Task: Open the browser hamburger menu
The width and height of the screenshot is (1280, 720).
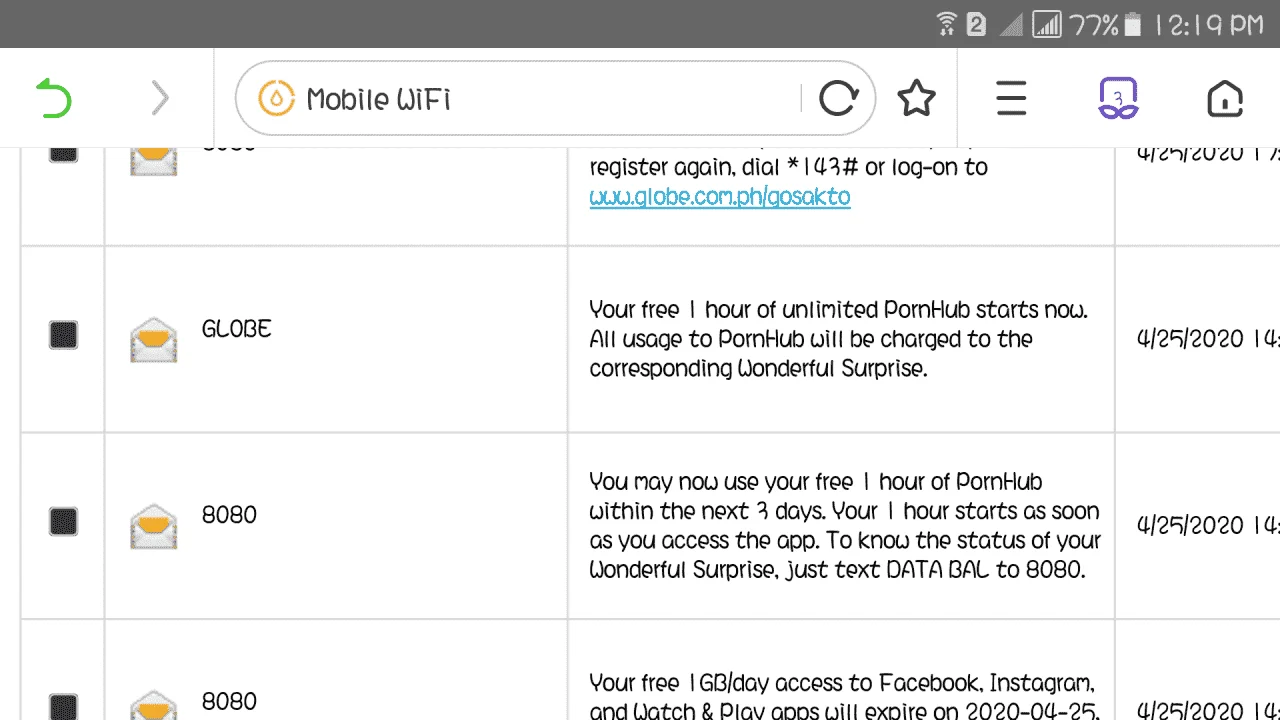Action: click(1011, 98)
